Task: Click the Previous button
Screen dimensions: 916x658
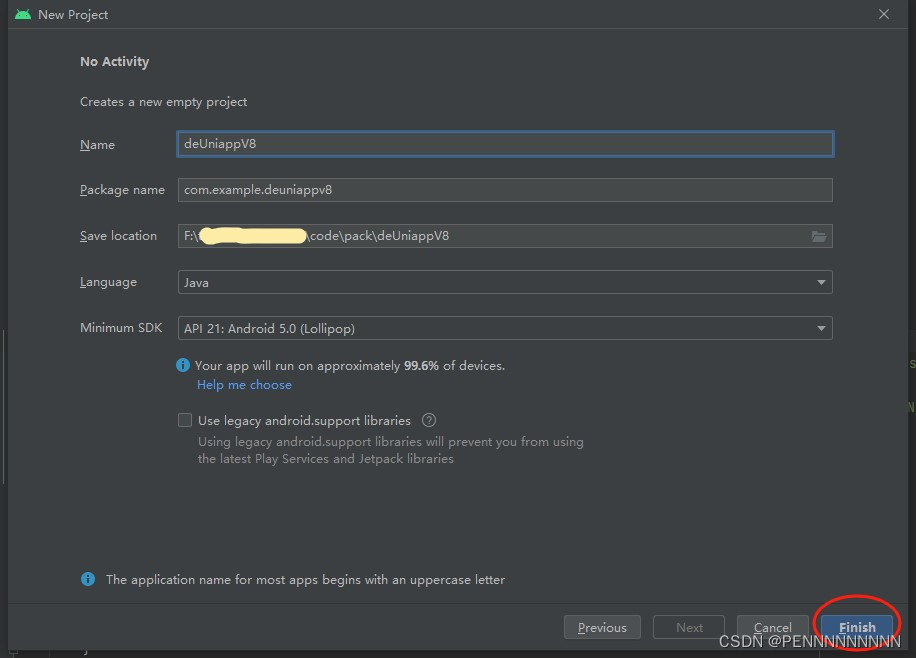Action: [602, 627]
